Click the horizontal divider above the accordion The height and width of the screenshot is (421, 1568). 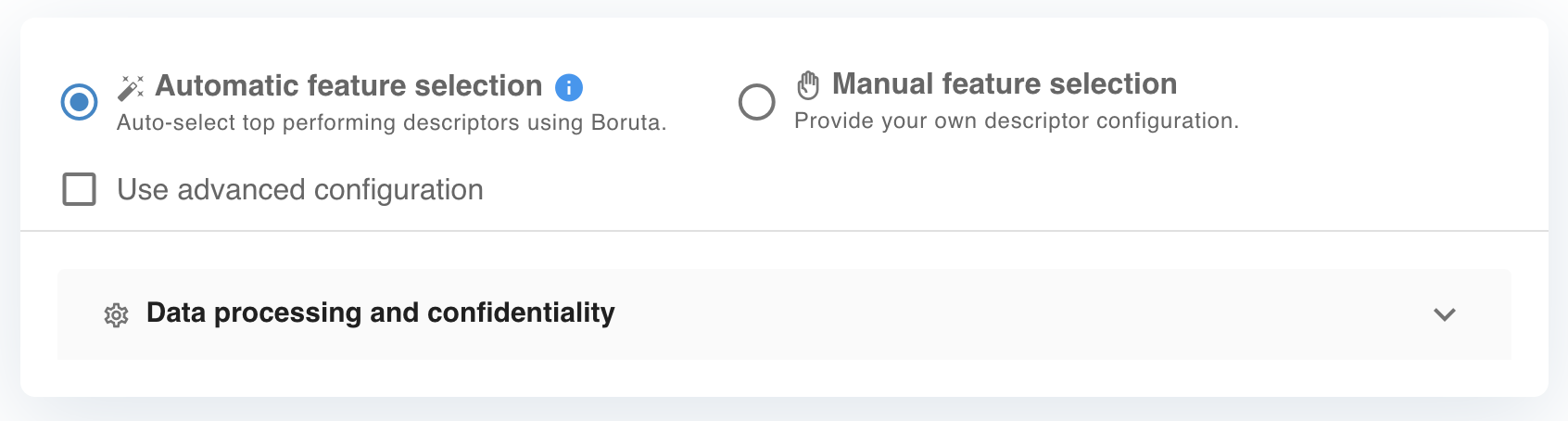tap(784, 230)
